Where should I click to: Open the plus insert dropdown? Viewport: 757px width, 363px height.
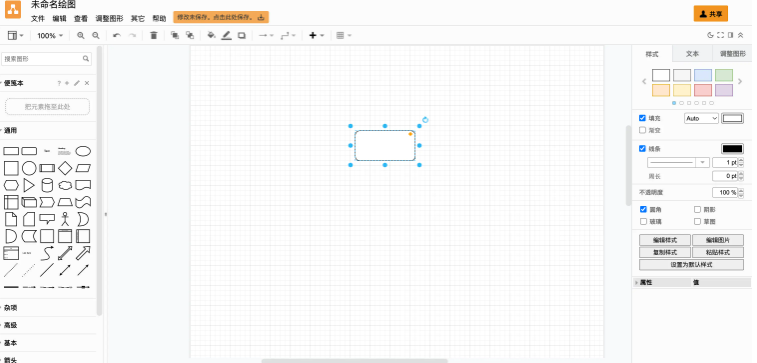[316, 35]
